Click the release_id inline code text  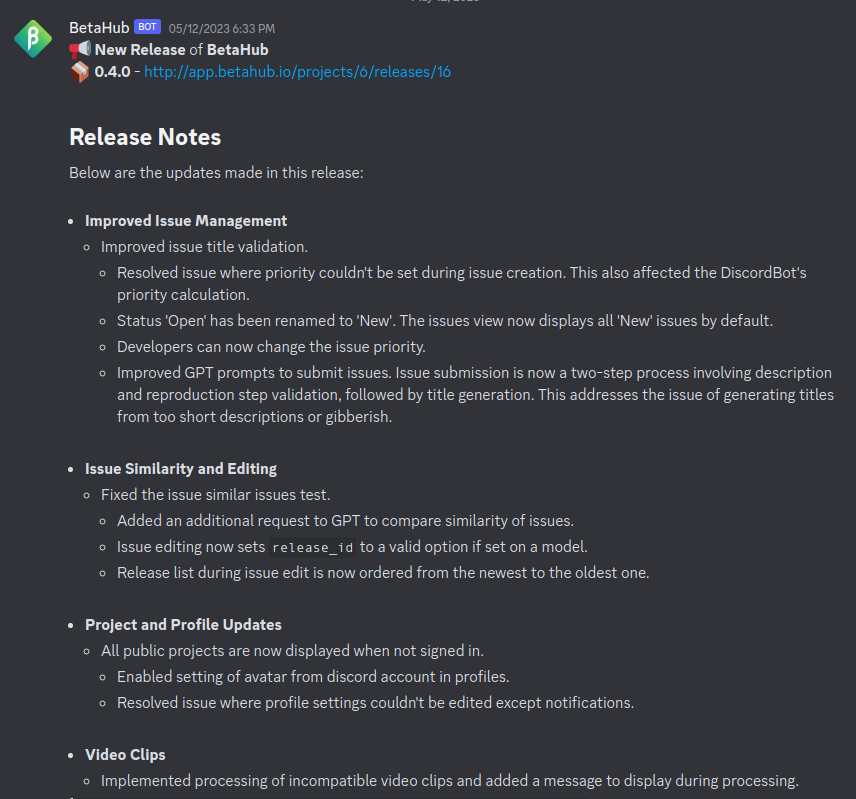[x=314, y=547]
